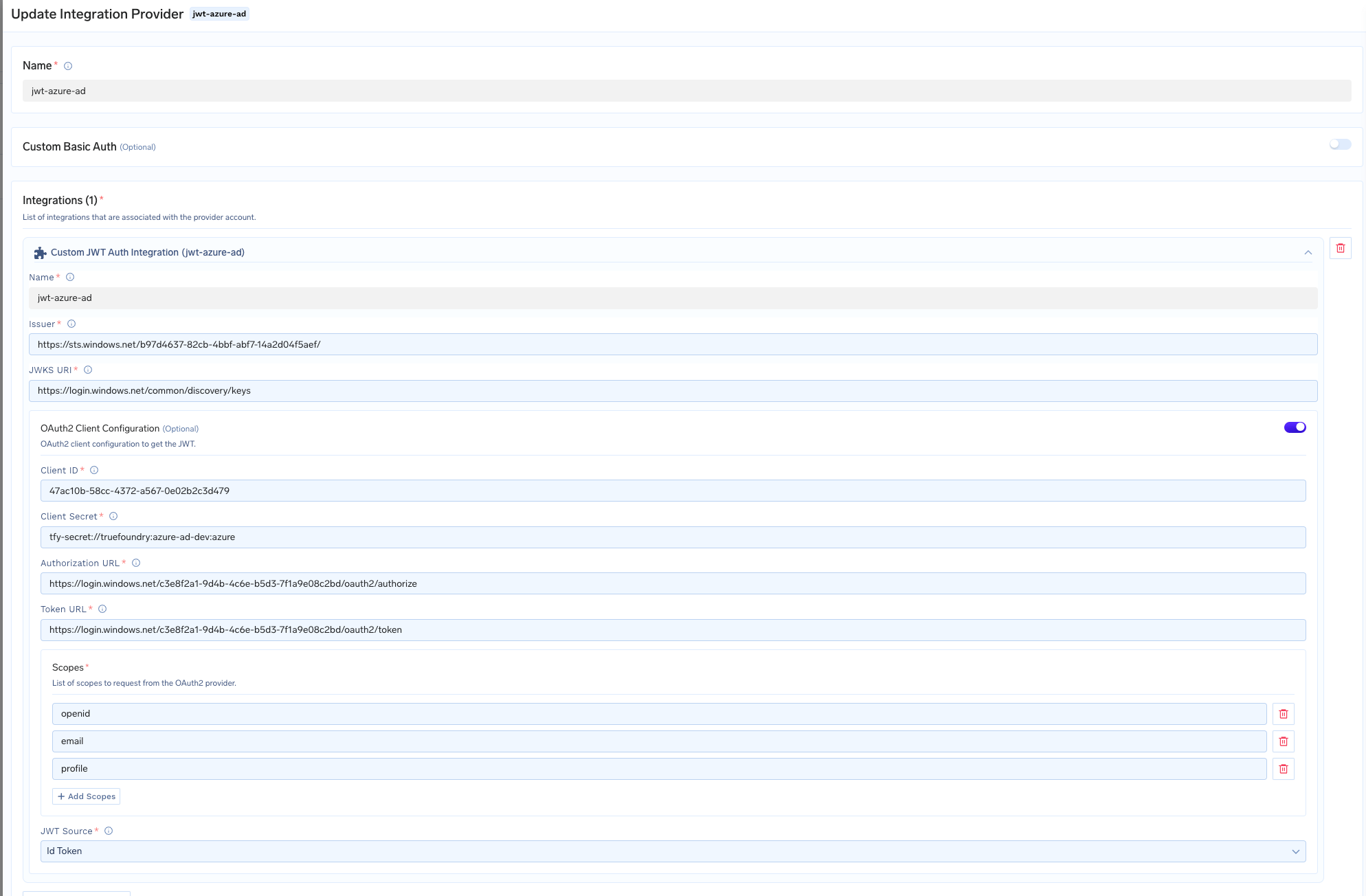Click the top provider Name field
The image size is (1366, 896).
point(686,91)
